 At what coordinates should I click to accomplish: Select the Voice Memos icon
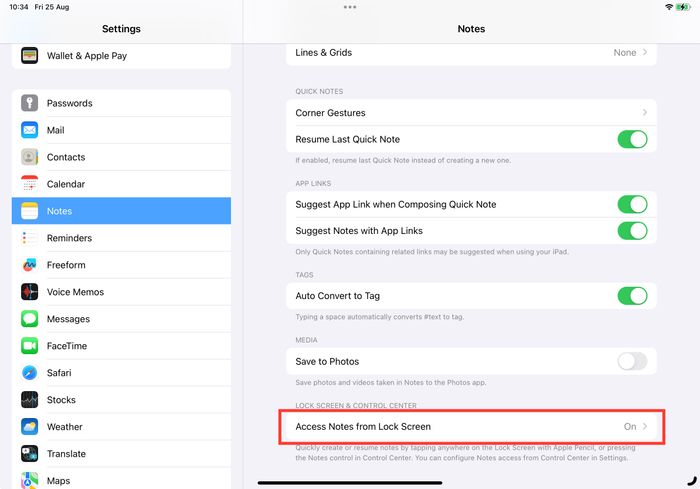pyautogui.click(x=30, y=292)
